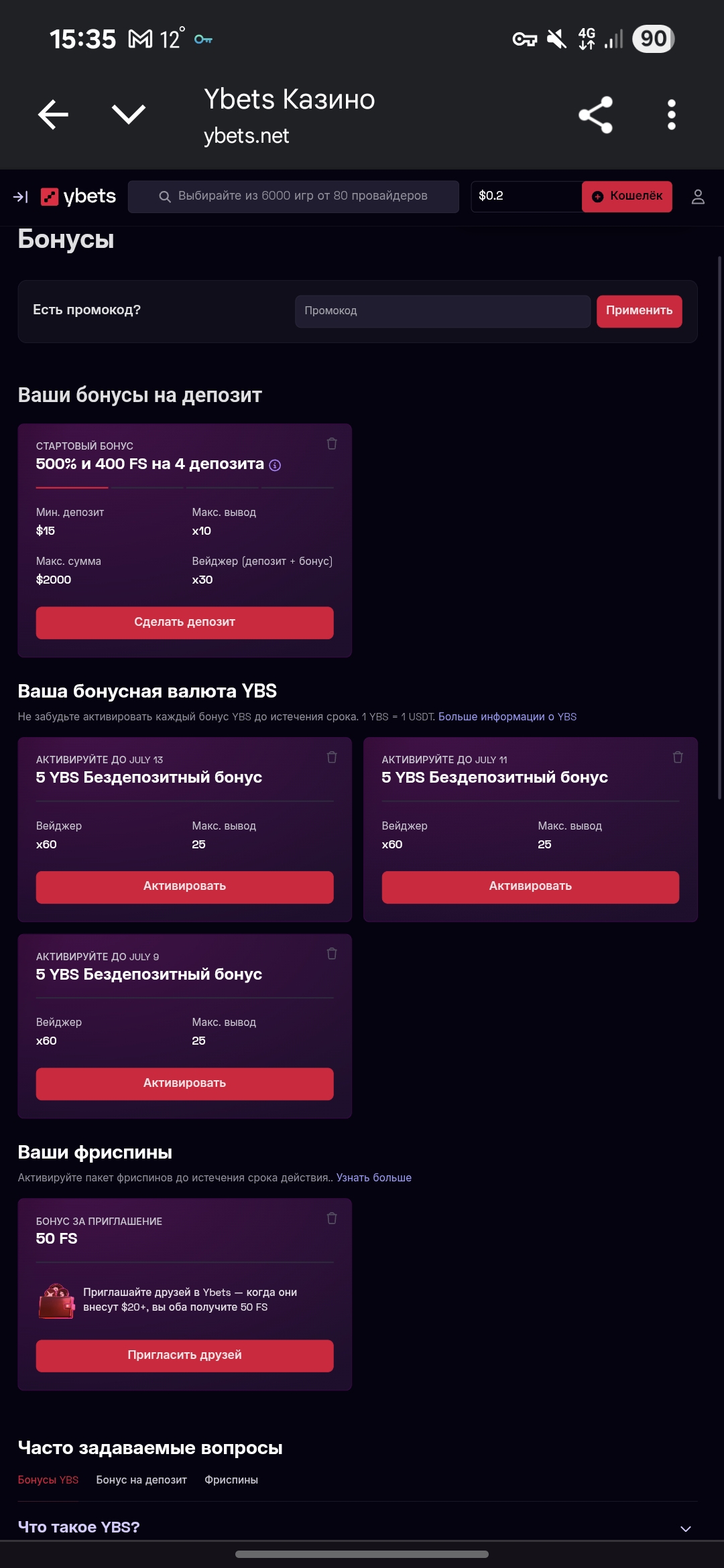Activate the July 13 YBS bonus
This screenshot has width=724, height=1568.
(x=184, y=887)
